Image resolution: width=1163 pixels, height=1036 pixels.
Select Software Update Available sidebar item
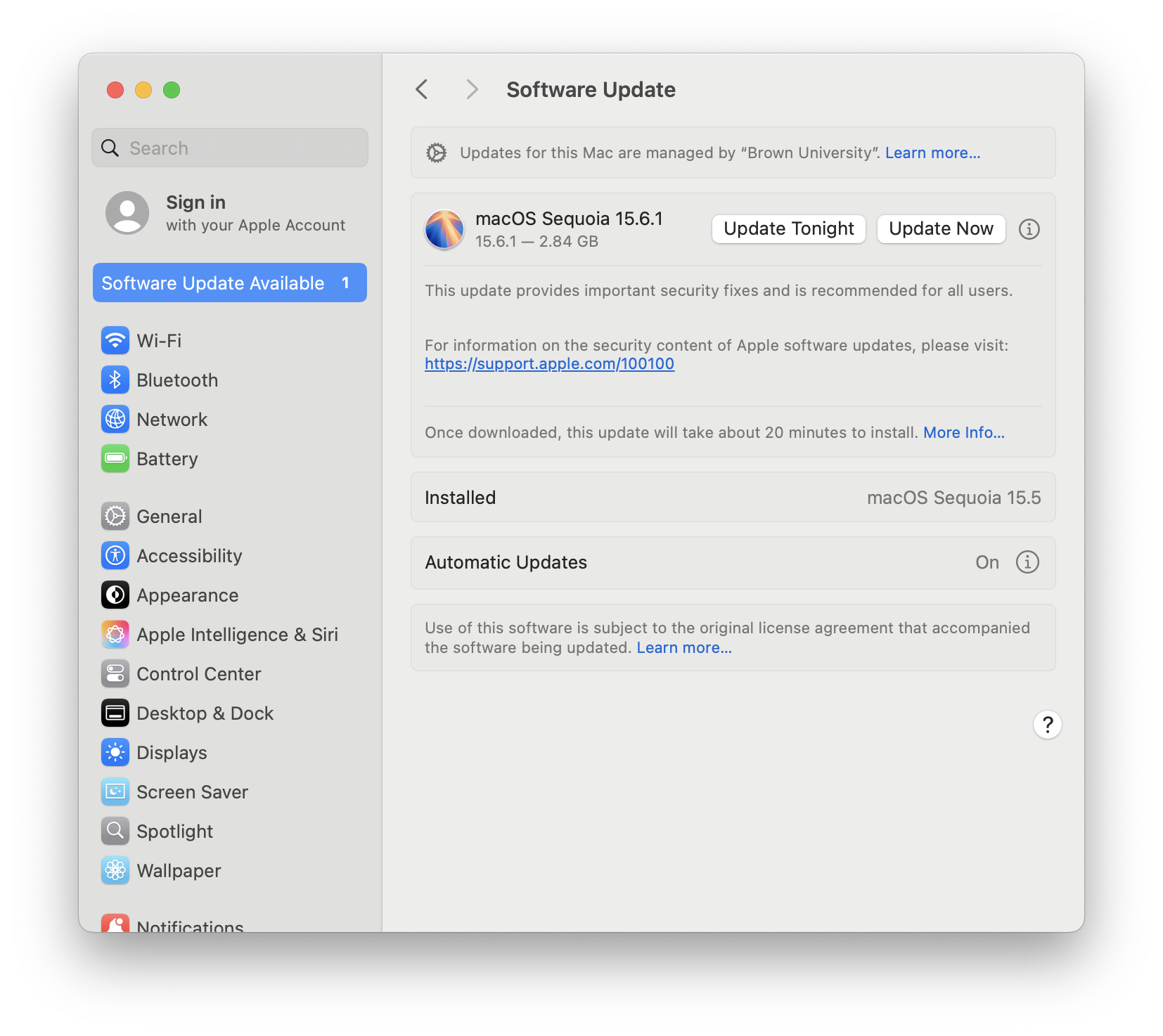229,283
